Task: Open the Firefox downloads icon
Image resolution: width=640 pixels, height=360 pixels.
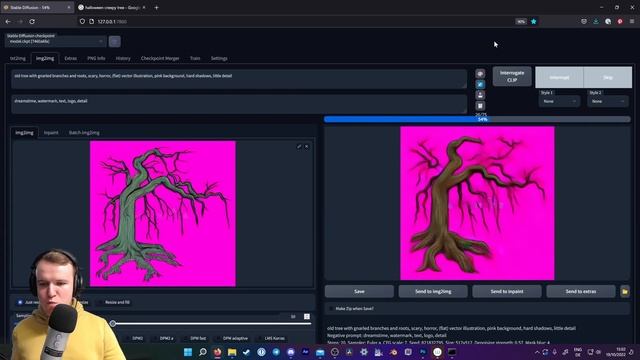Action: coord(596,21)
